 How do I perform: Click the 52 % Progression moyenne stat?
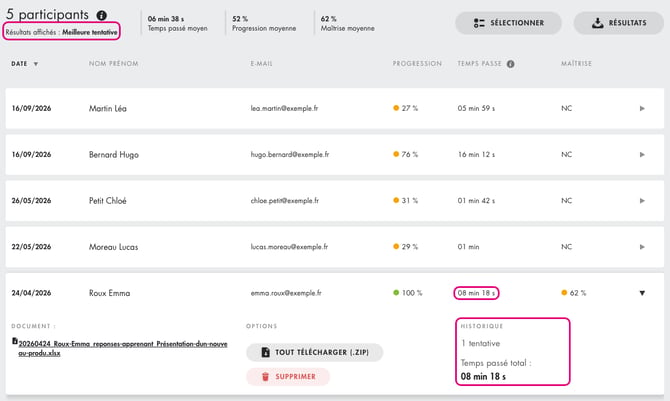(x=264, y=24)
